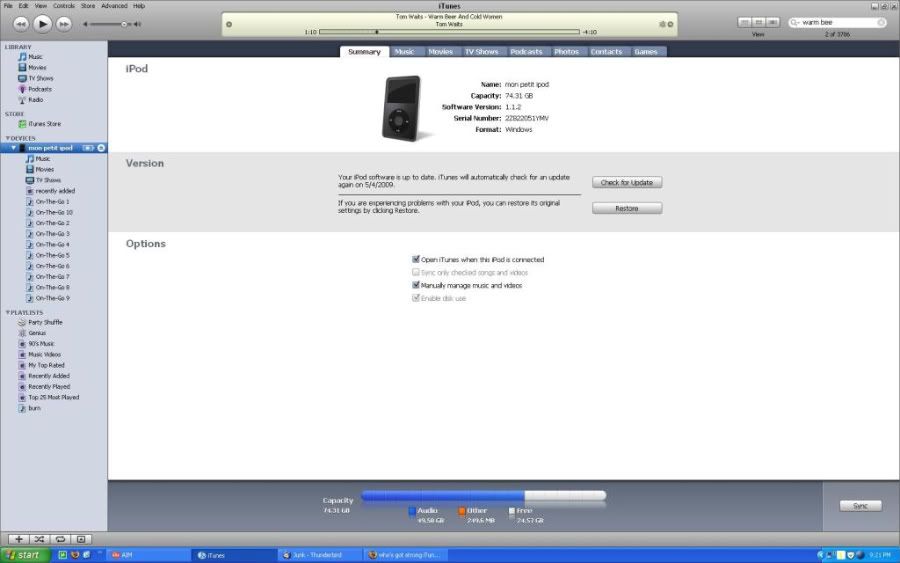
Task: Switch to the Games tab
Action: click(x=646, y=52)
